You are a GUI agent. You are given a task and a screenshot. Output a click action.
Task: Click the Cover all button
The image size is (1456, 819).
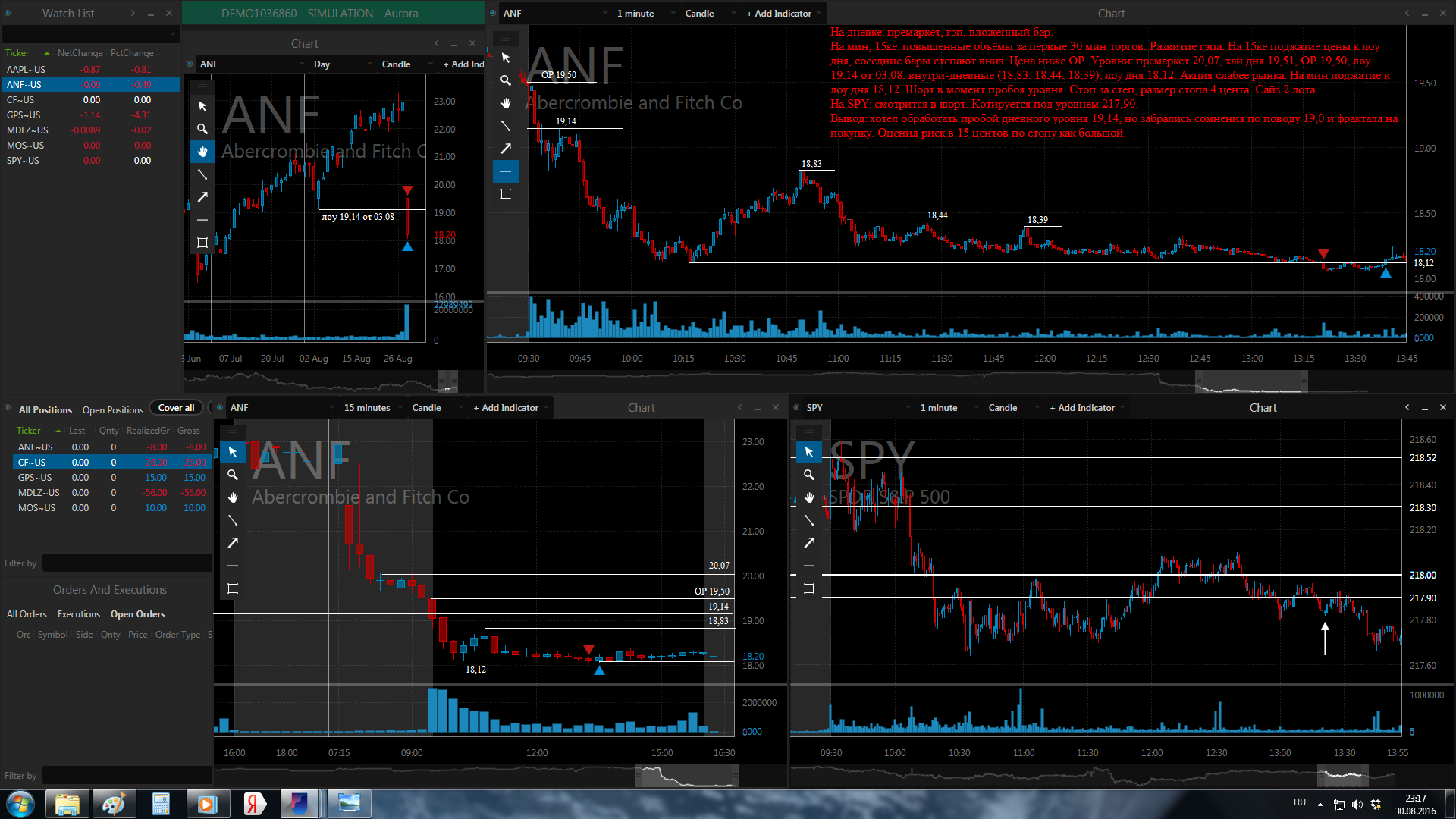pyautogui.click(x=176, y=408)
